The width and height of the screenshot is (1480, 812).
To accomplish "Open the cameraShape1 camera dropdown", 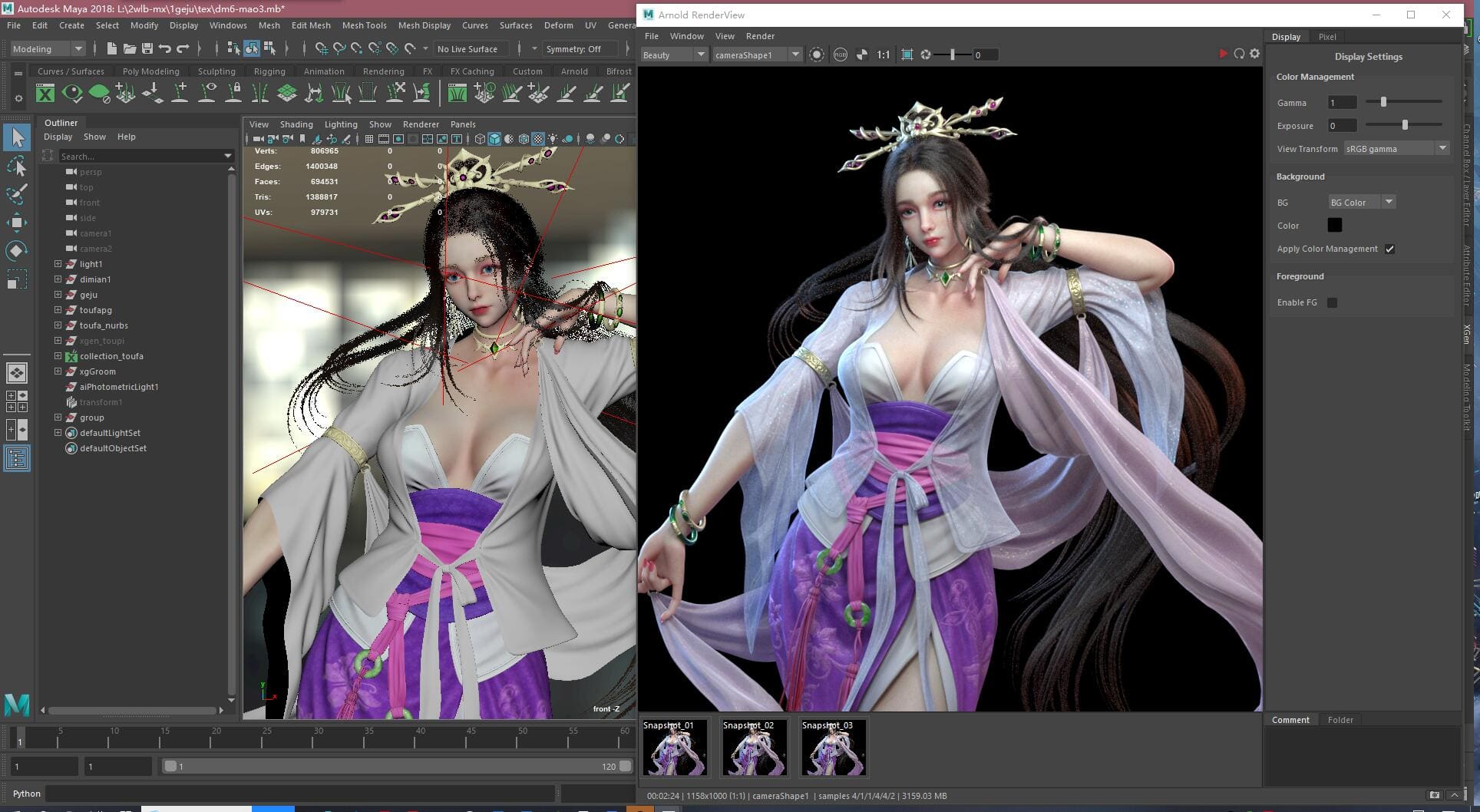I will [756, 54].
